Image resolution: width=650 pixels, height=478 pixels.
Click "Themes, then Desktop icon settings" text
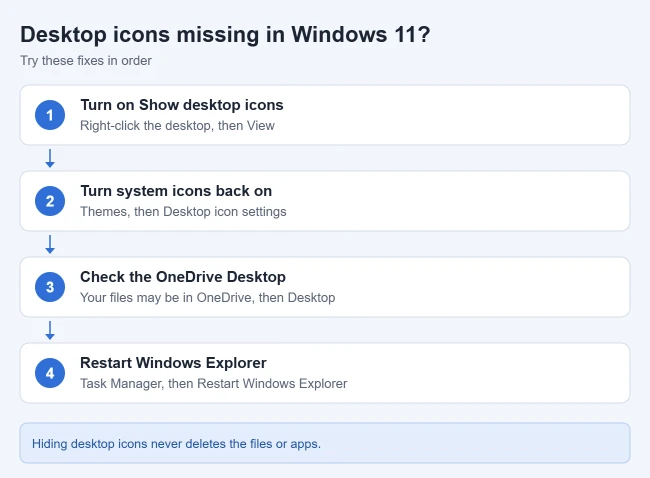183,211
